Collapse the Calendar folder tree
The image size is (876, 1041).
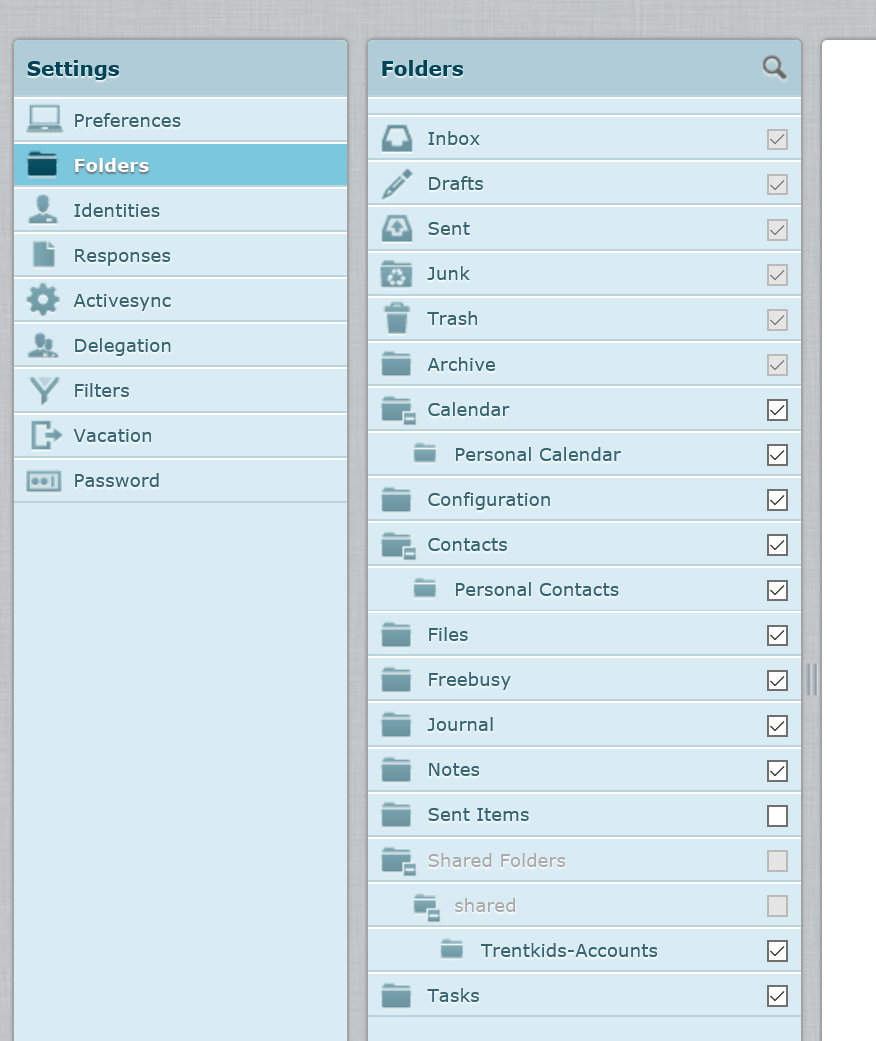click(x=410, y=418)
